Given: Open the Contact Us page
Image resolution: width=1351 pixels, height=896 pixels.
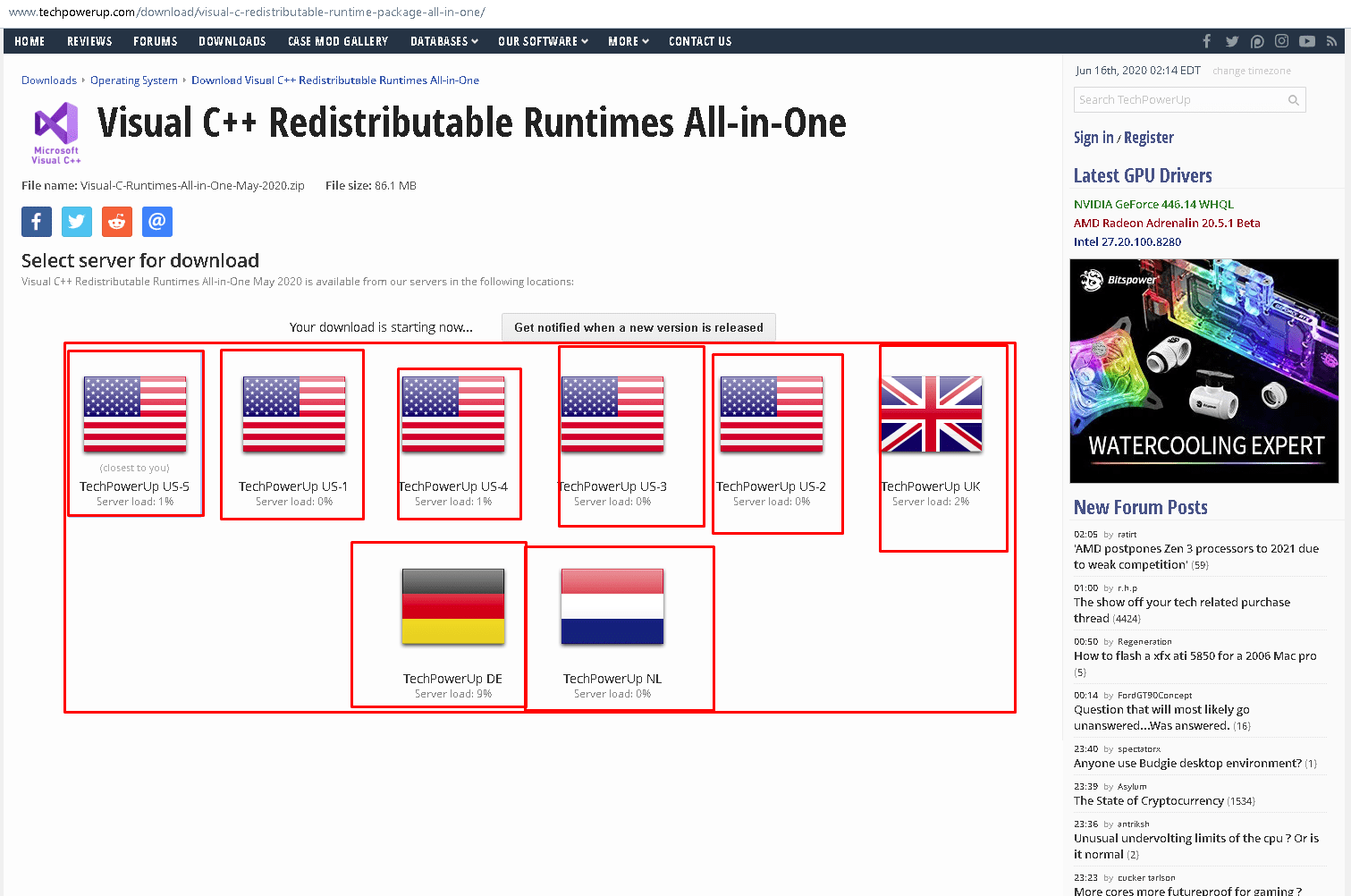Looking at the screenshot, I should [700, 41].
